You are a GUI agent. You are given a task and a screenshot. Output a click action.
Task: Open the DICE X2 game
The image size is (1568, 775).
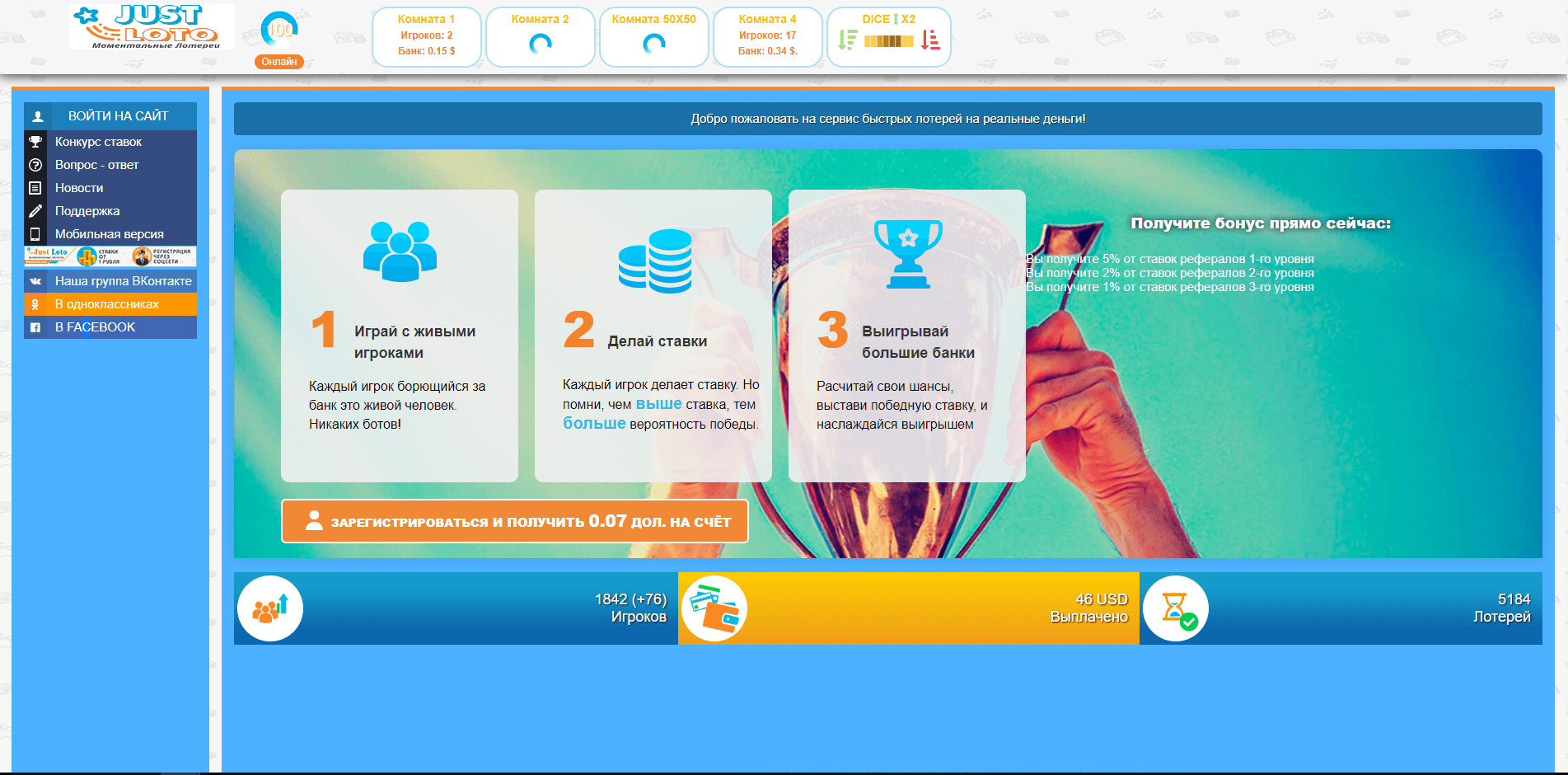click(x=888, y=36)
